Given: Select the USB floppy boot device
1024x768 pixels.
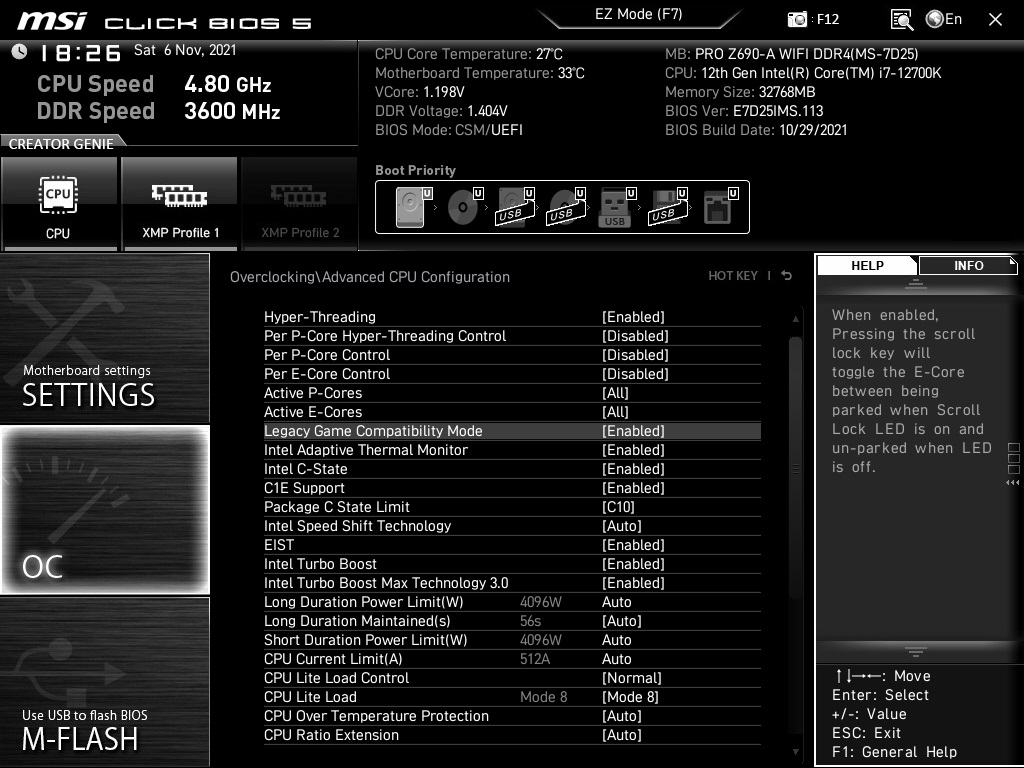Looking at the screenshot, I should click(667, 207).
